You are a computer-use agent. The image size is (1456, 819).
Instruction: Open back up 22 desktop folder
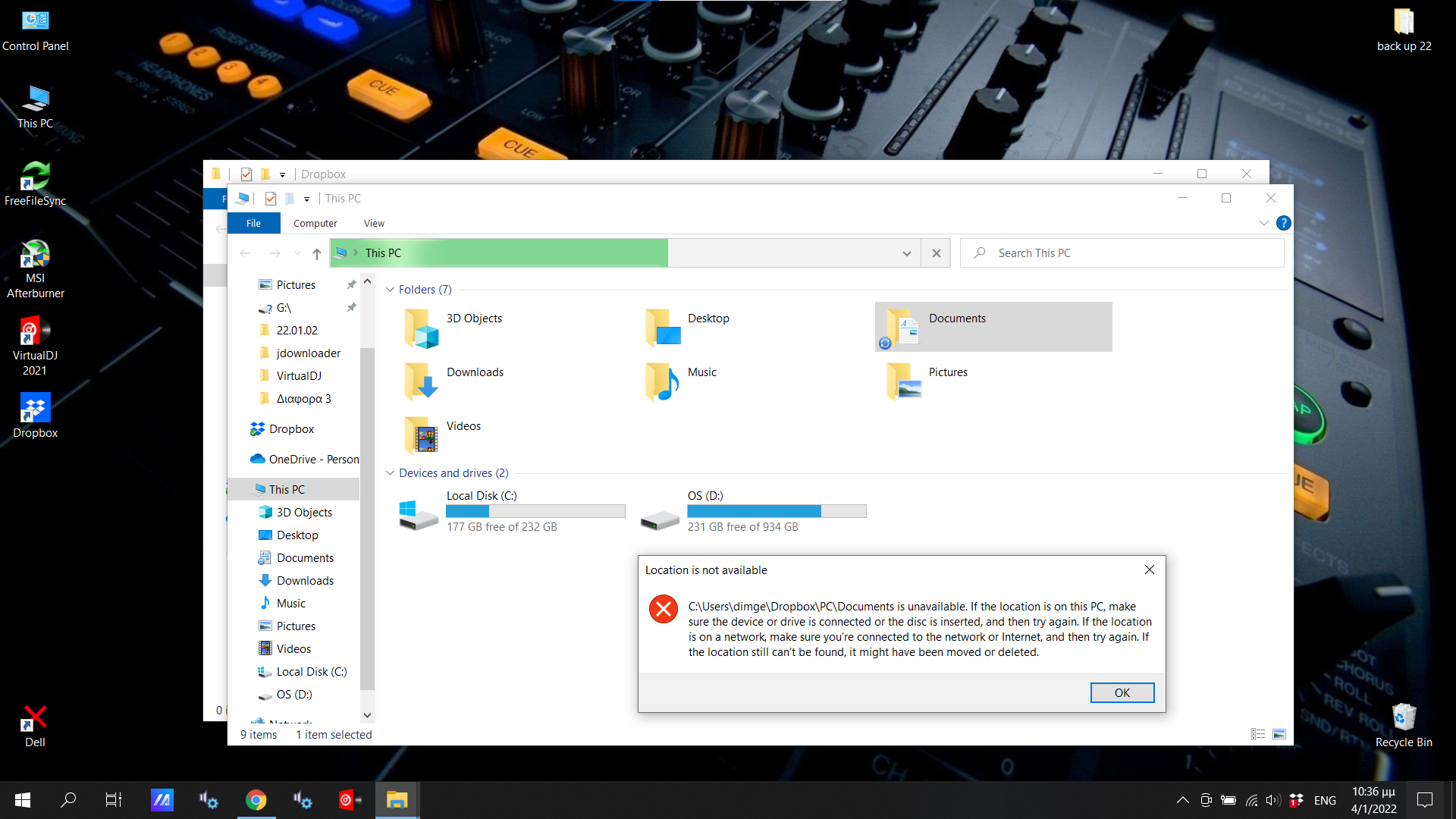click(1404, 30)
